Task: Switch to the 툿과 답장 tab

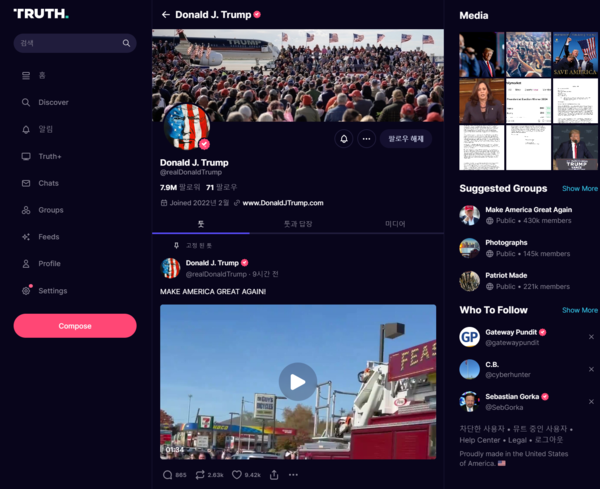Action: 299,224
